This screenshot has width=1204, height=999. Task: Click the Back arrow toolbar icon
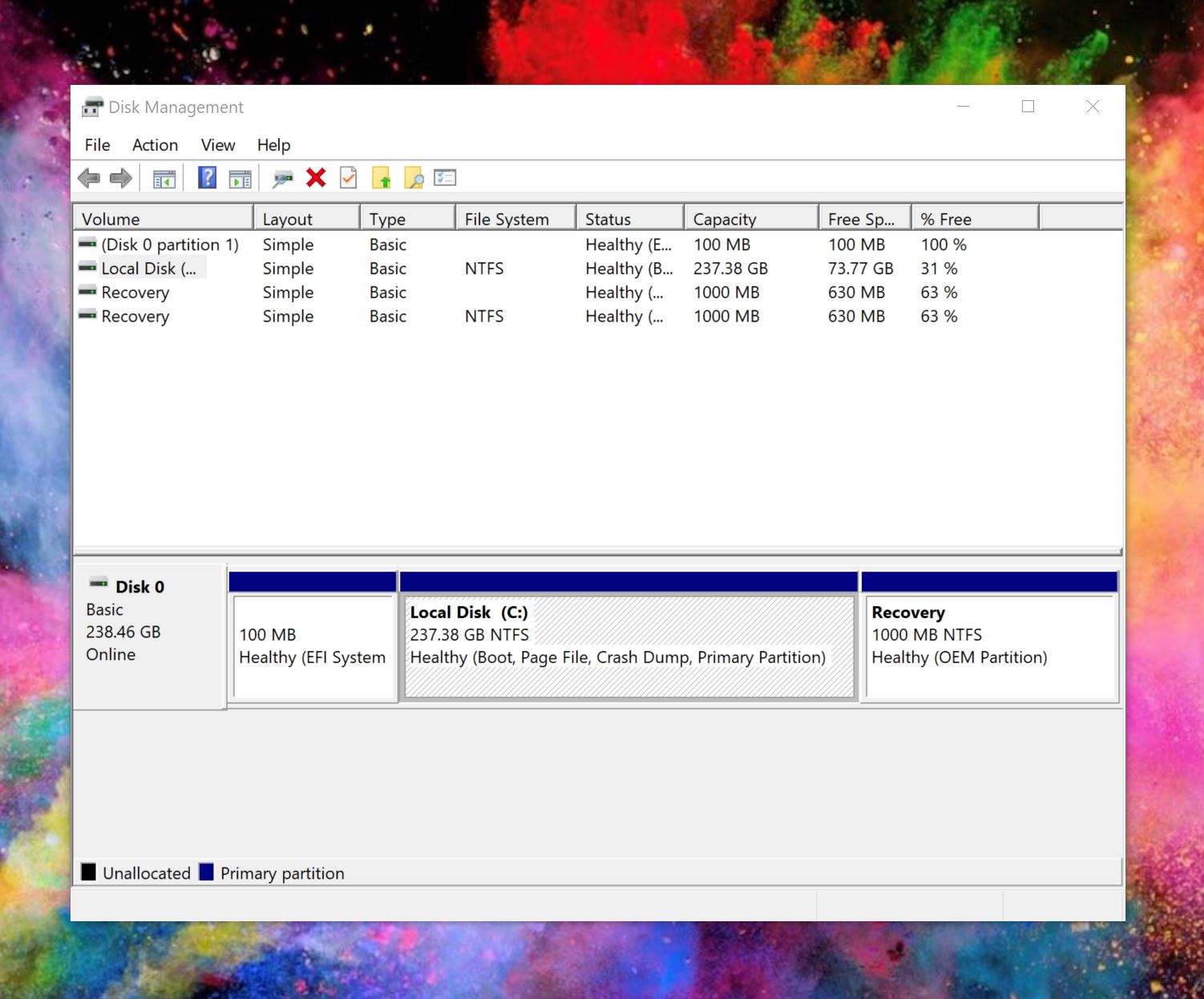89,178
